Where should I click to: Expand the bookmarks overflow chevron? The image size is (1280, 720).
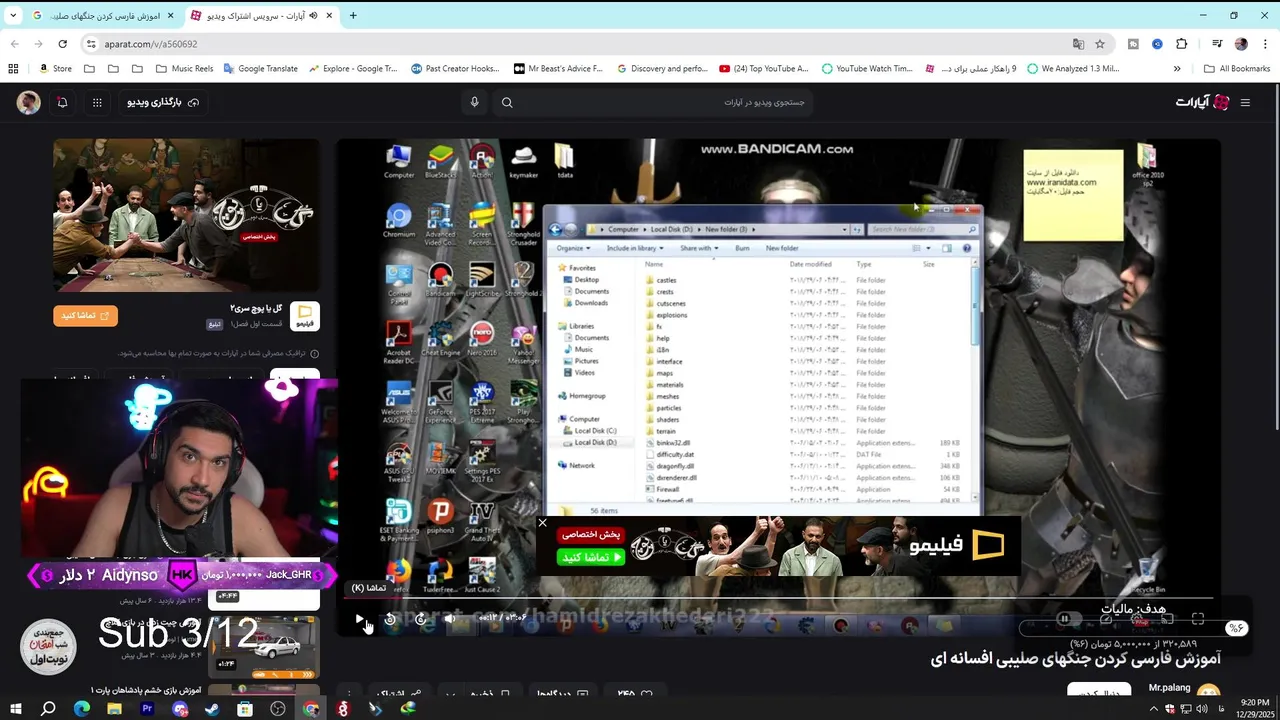tap(1177, 69)
